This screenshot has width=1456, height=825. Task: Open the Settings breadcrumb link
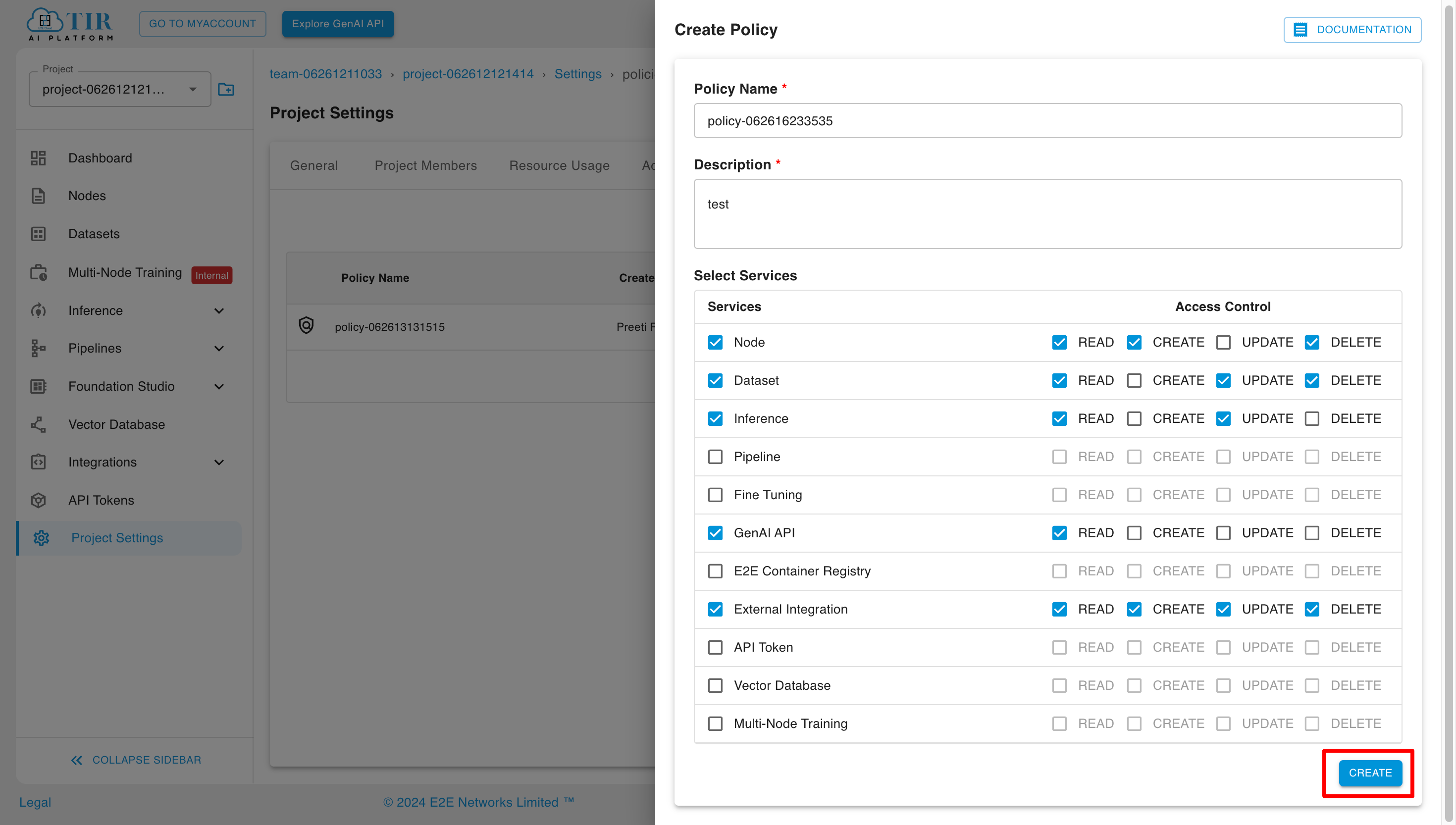click(578, 74)
